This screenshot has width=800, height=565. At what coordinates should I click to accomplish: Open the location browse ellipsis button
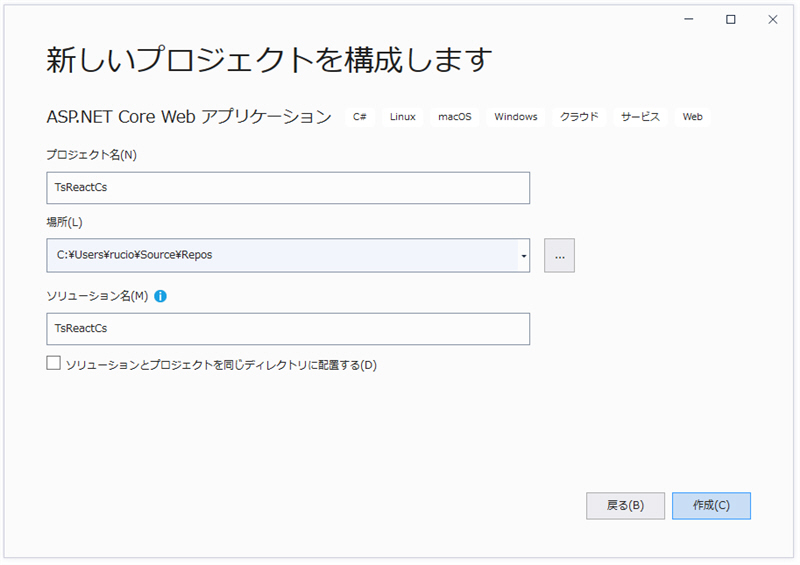pyautogui.click(x=559, y=255)
